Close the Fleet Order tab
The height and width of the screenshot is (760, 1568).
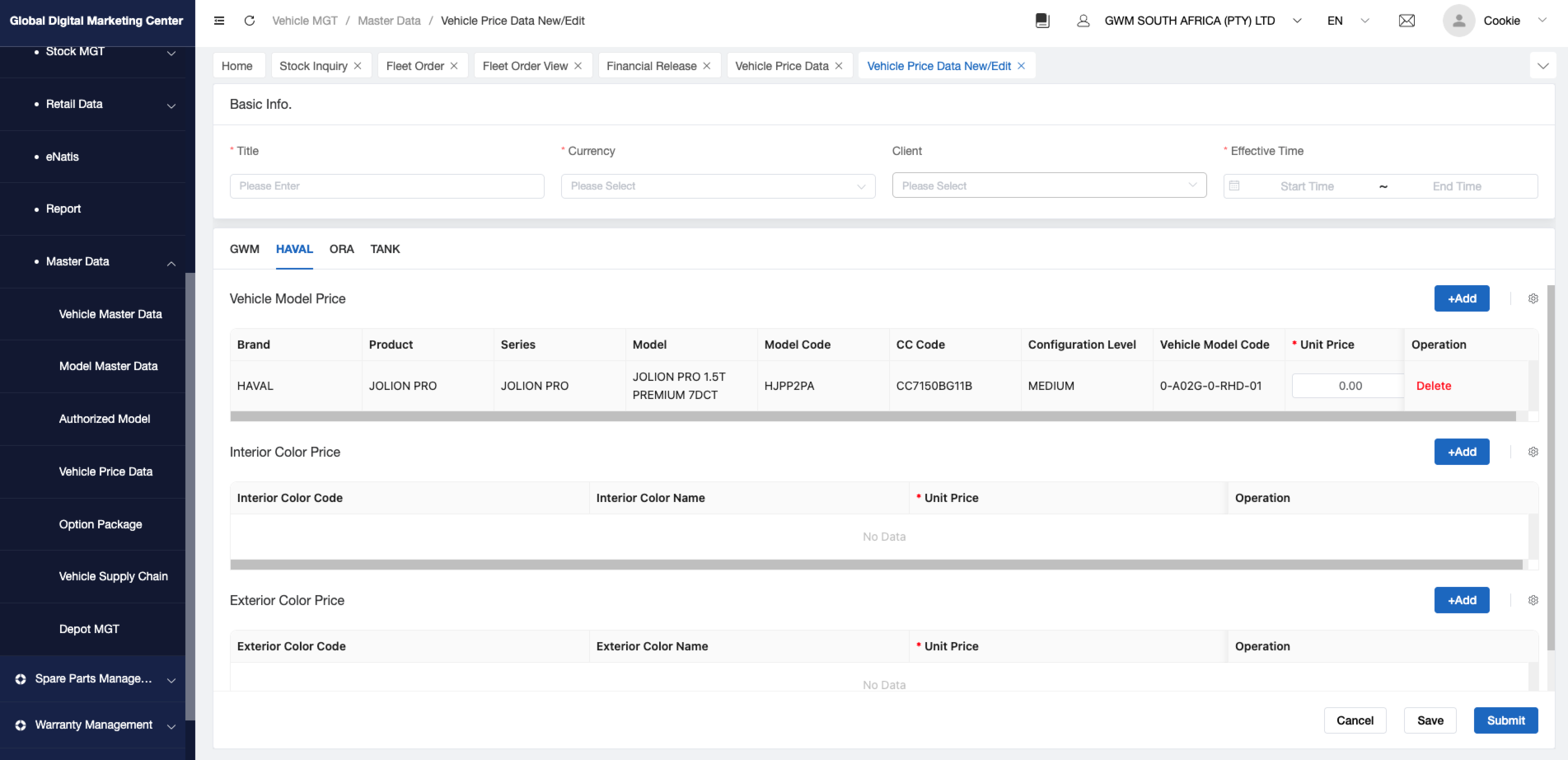(x=454, y=66)
